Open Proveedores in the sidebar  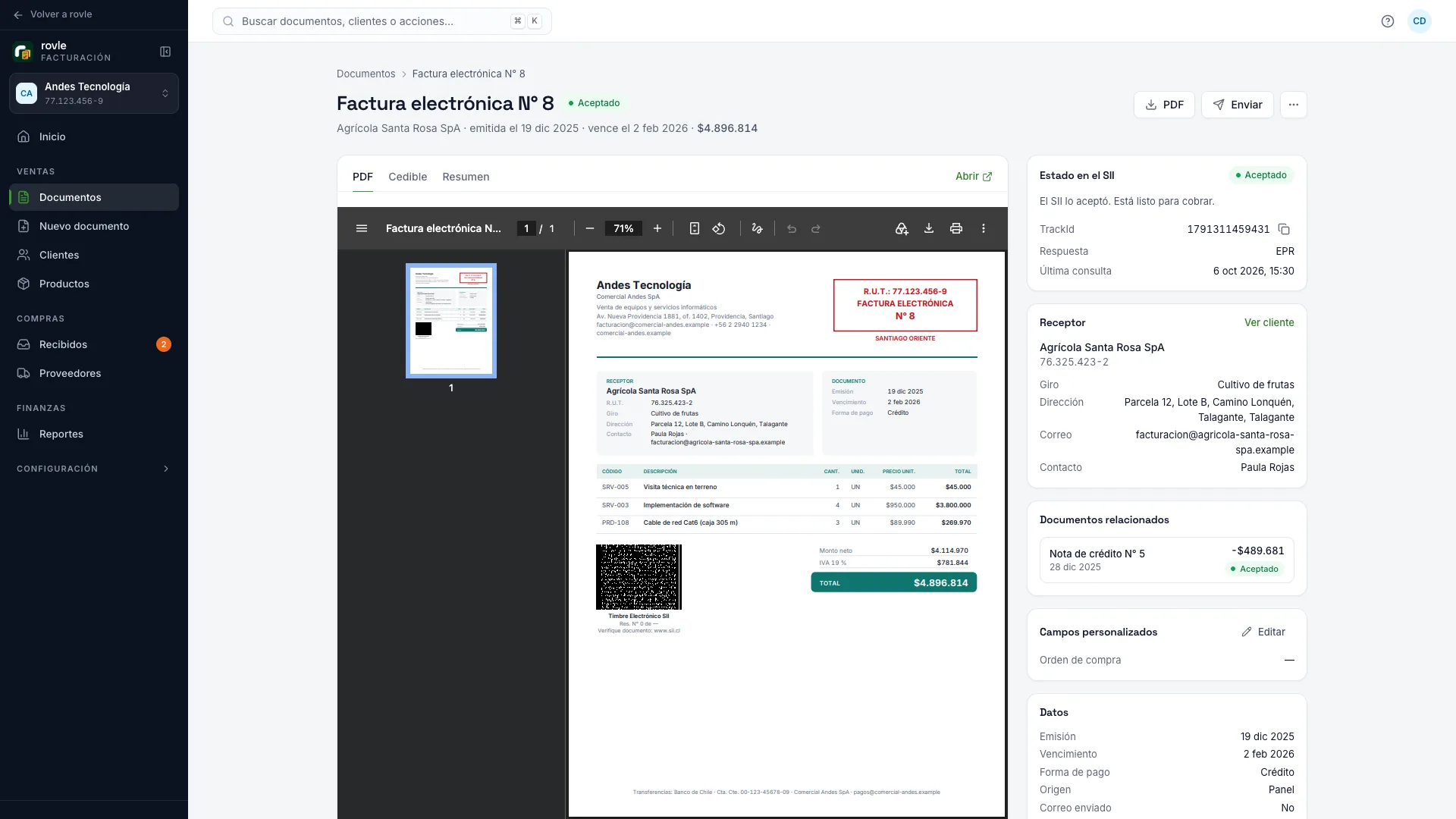(x=94, y=373)
